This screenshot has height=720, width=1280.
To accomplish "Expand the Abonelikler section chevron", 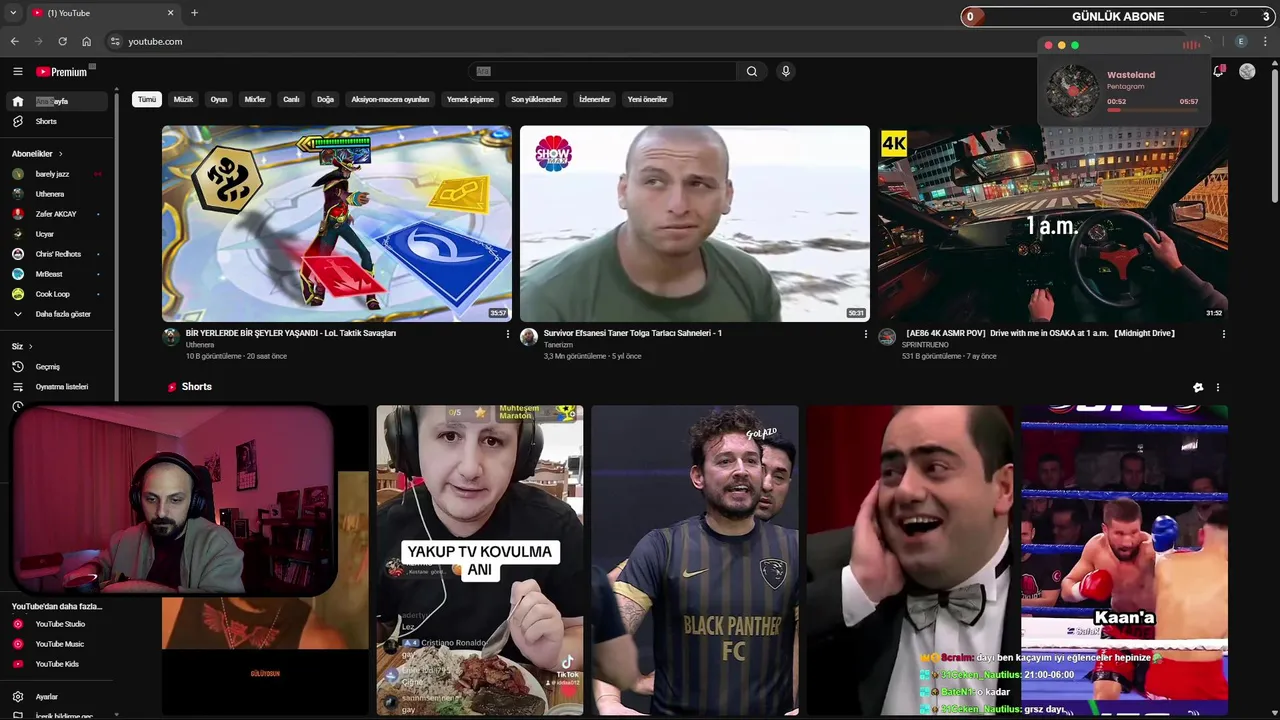I will coord(60,154).
